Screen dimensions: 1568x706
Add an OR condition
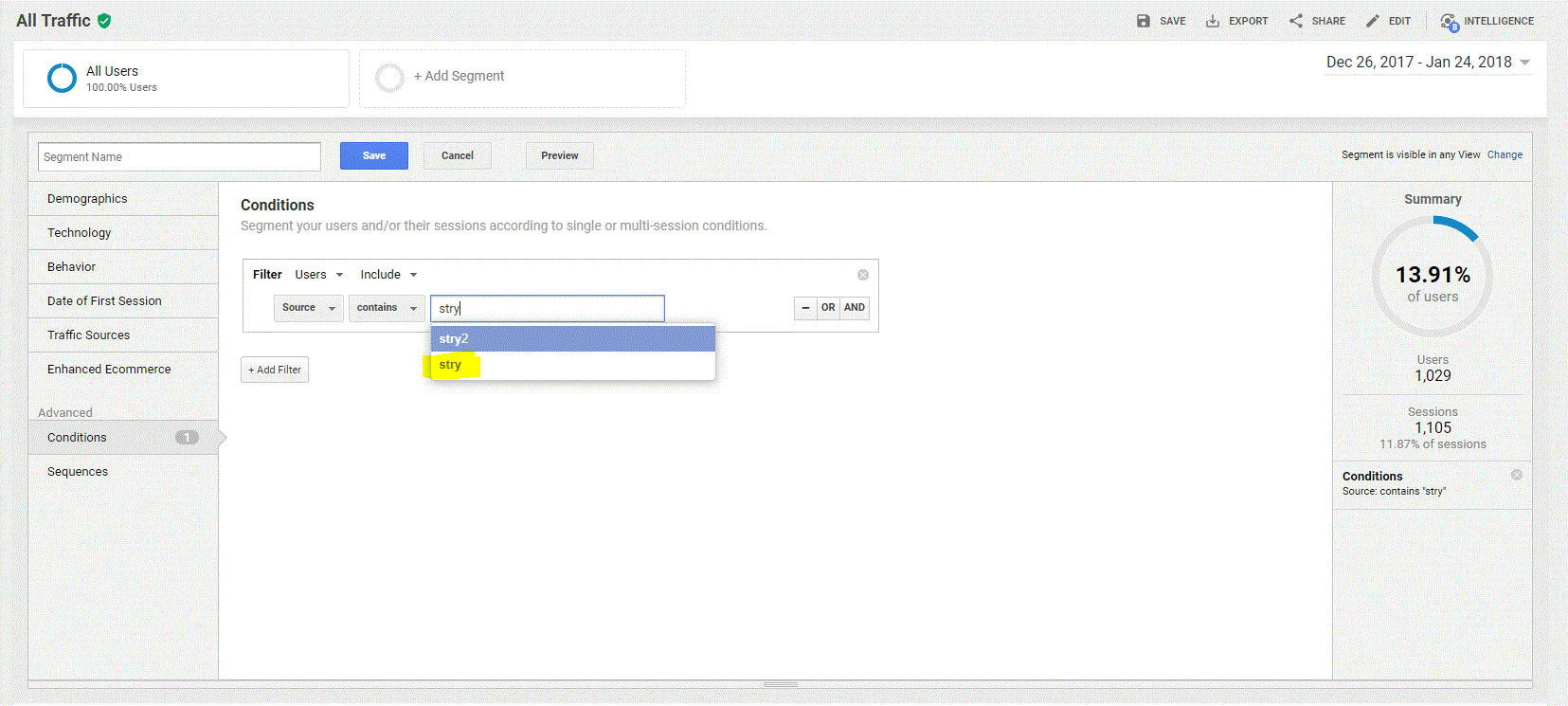(x=828, y=308)
